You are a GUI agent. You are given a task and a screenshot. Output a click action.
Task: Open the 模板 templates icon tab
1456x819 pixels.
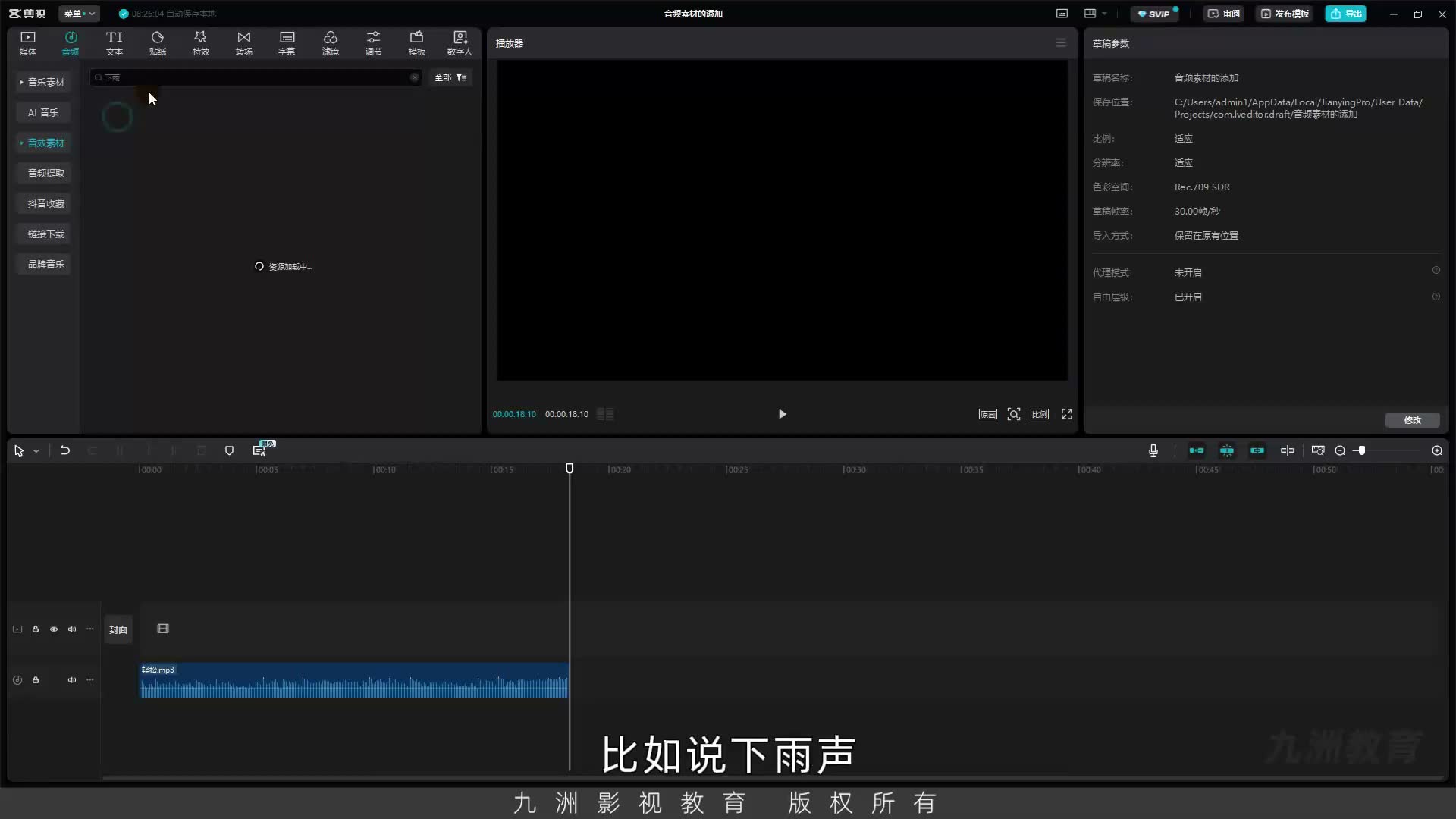tap(417, 43)
